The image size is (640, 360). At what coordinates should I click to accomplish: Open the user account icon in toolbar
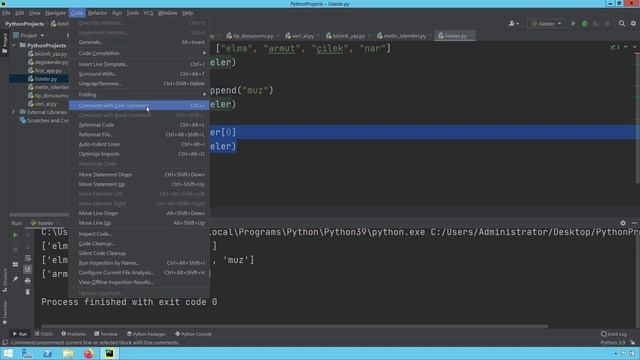(513, 24)
